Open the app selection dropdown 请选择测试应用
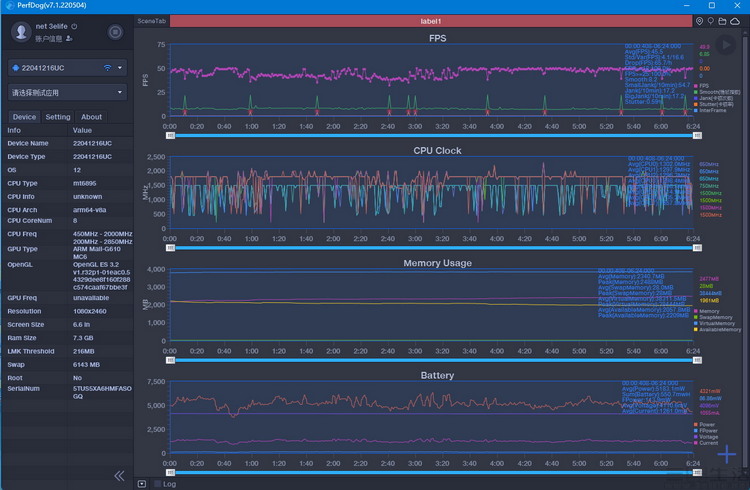This screenshot has height=490, width=750. [67, 92]
